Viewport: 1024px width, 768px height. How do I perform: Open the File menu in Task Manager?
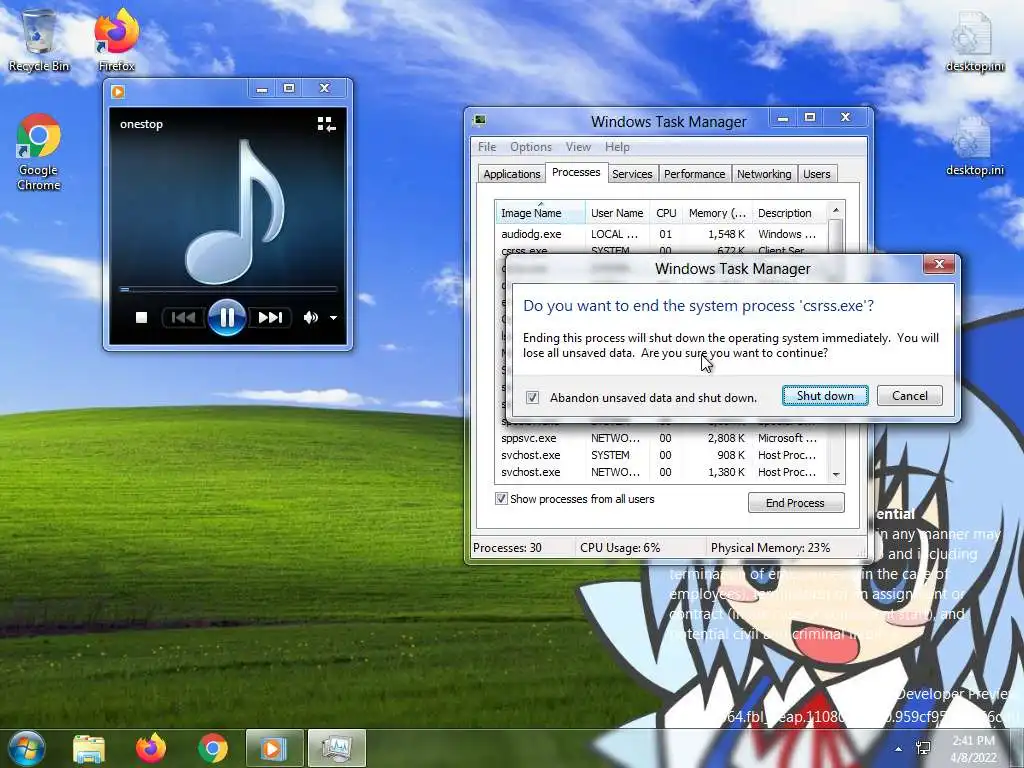(487, 147)
